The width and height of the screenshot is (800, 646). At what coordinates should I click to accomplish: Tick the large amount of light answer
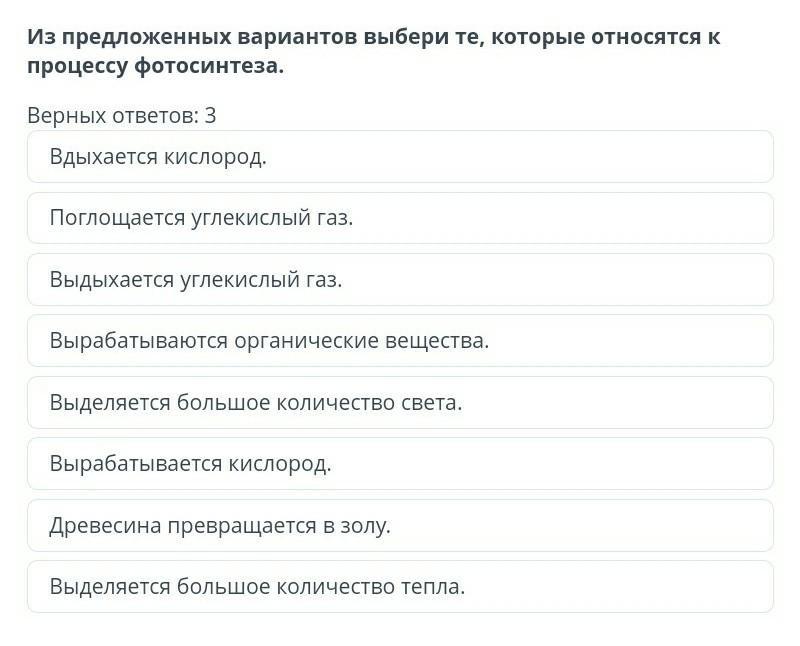point(400,403)
